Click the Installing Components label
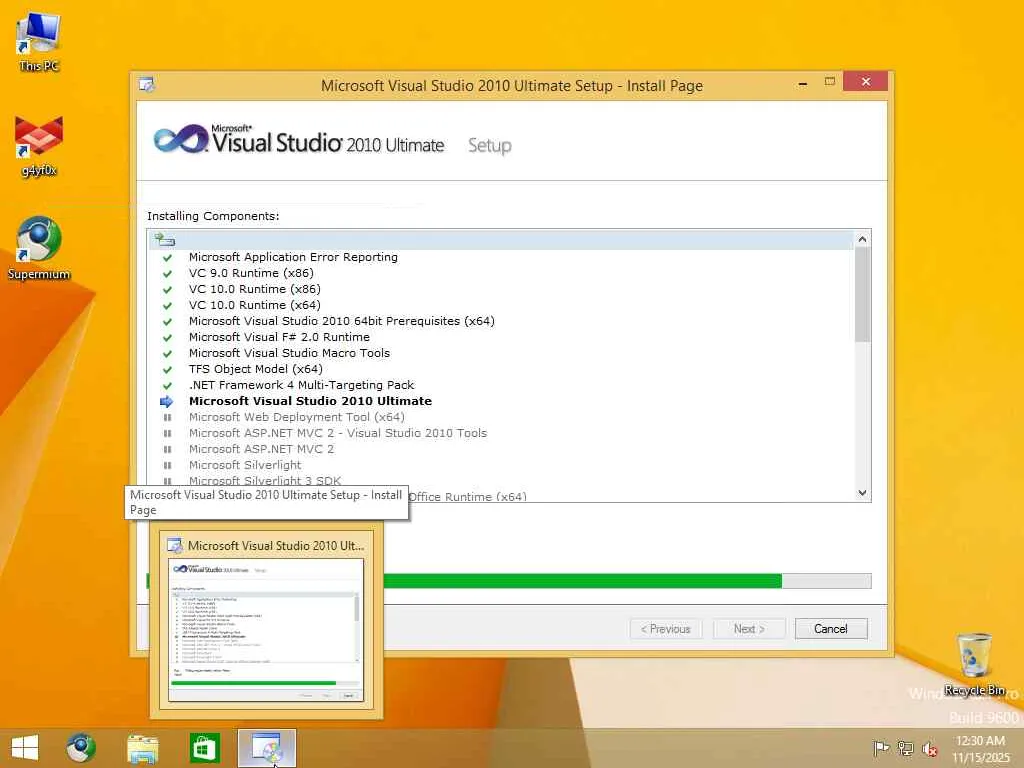1024x768 pixels. point(213,216)
